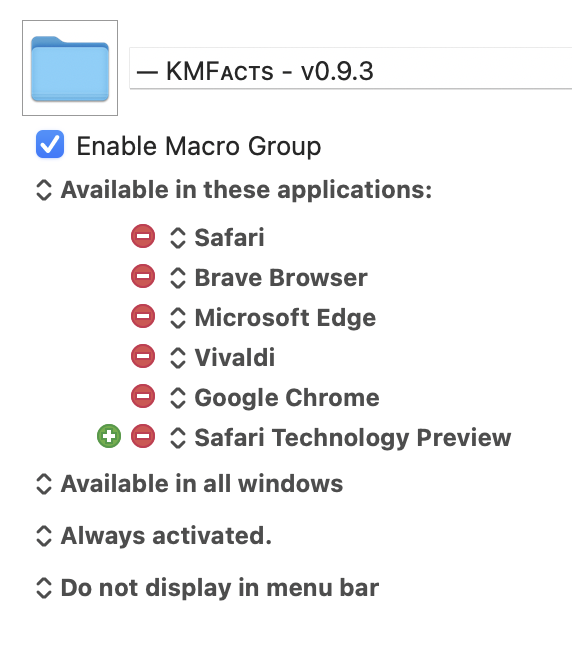The width and height of the screenshot is (572, 660).
Task: Open the Available in these applications popup
Action: 234,190
